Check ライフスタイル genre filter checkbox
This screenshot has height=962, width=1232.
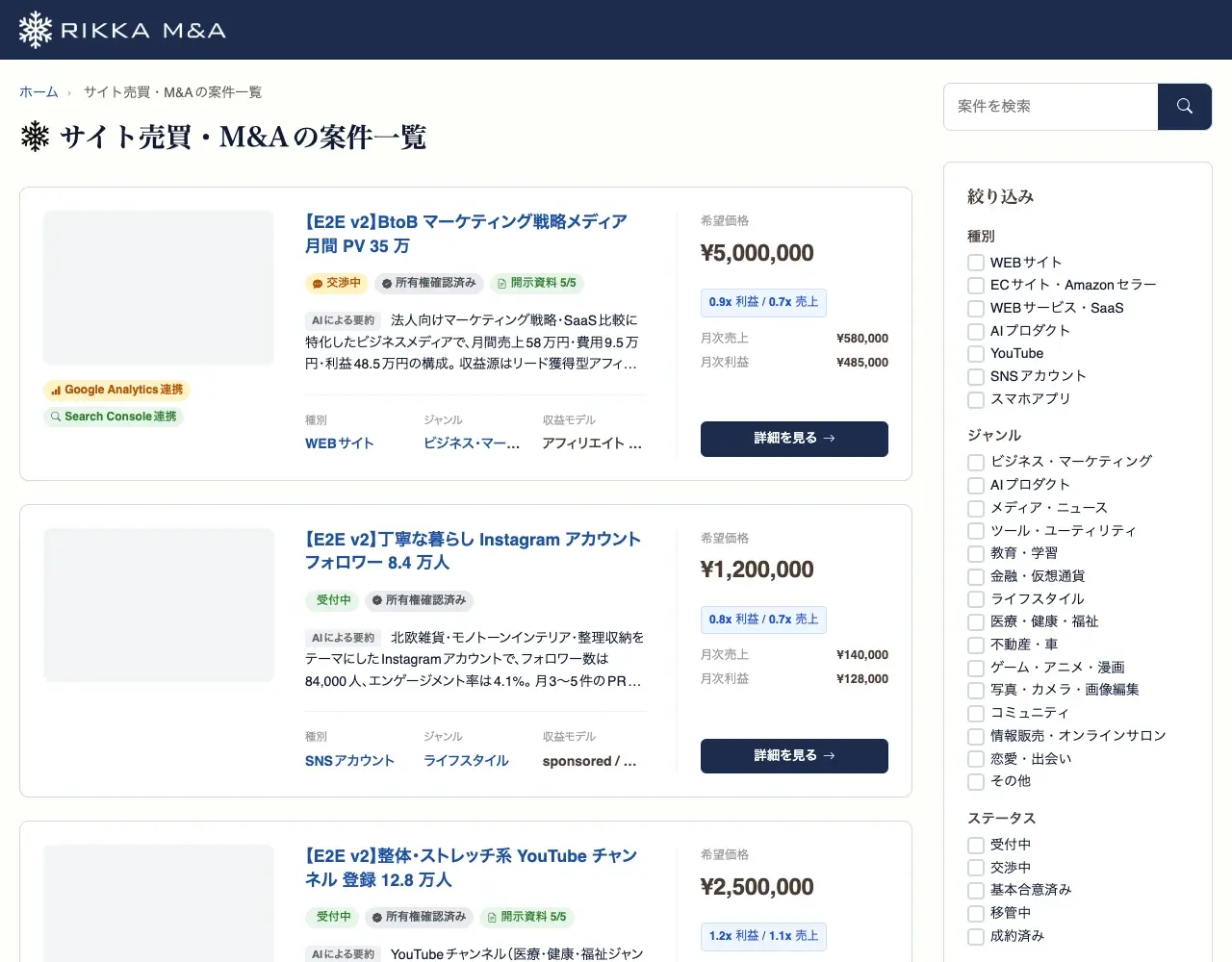tap(976, 599)
